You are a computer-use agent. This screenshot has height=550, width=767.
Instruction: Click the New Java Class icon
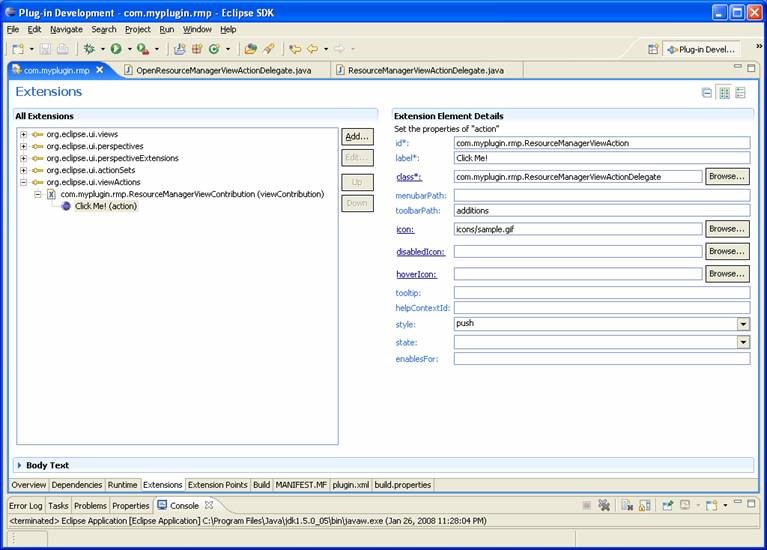(214, 49)
